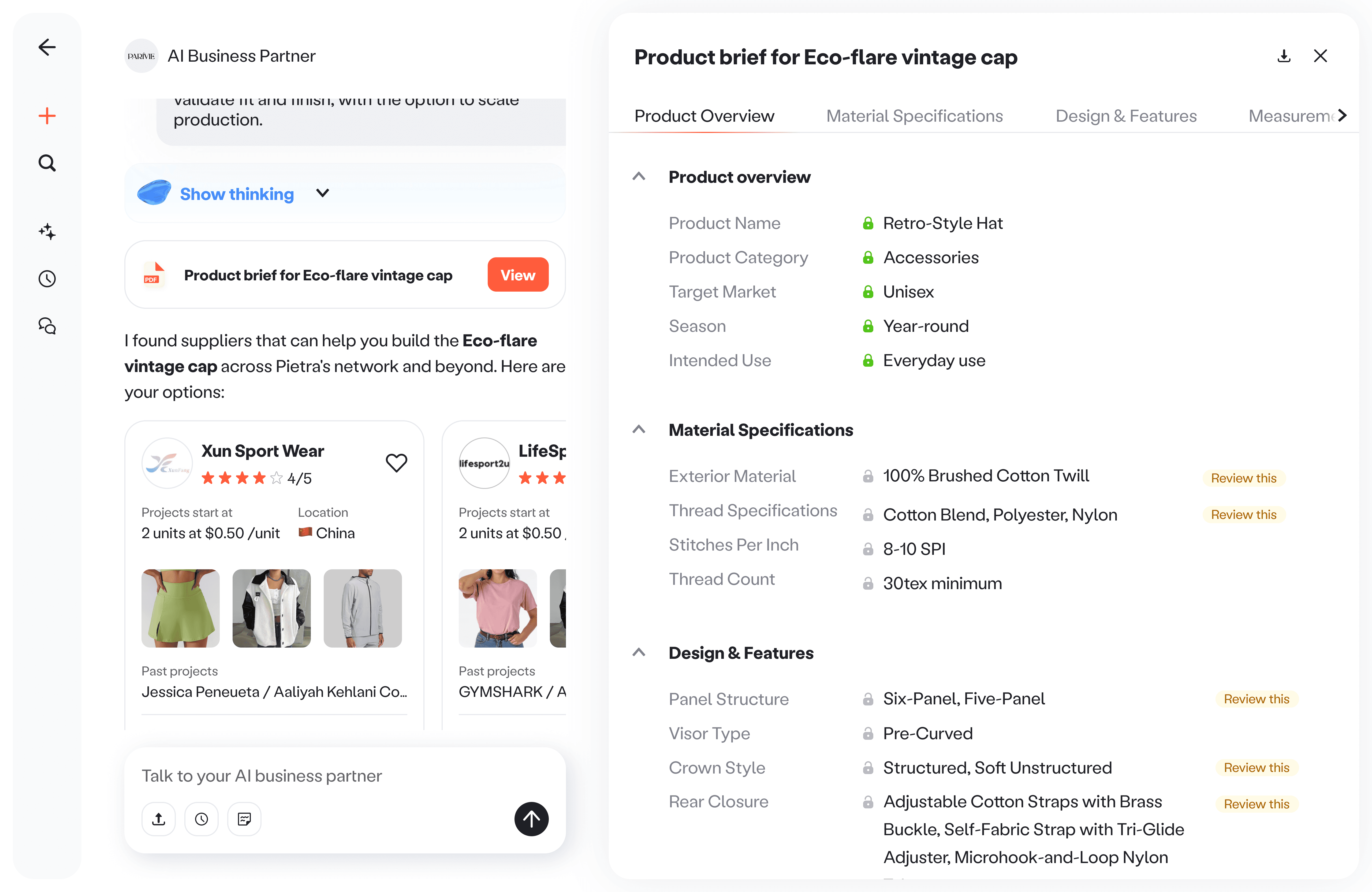Send message with the arrow button
1372x892 pixels.
click(x=531, y=819)
